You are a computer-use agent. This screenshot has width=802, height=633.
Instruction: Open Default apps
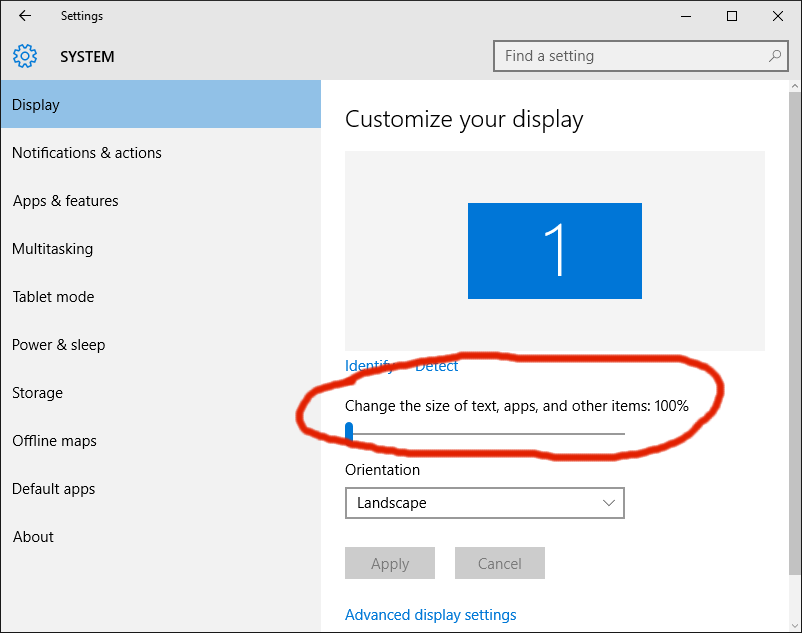tap(161, 489)
